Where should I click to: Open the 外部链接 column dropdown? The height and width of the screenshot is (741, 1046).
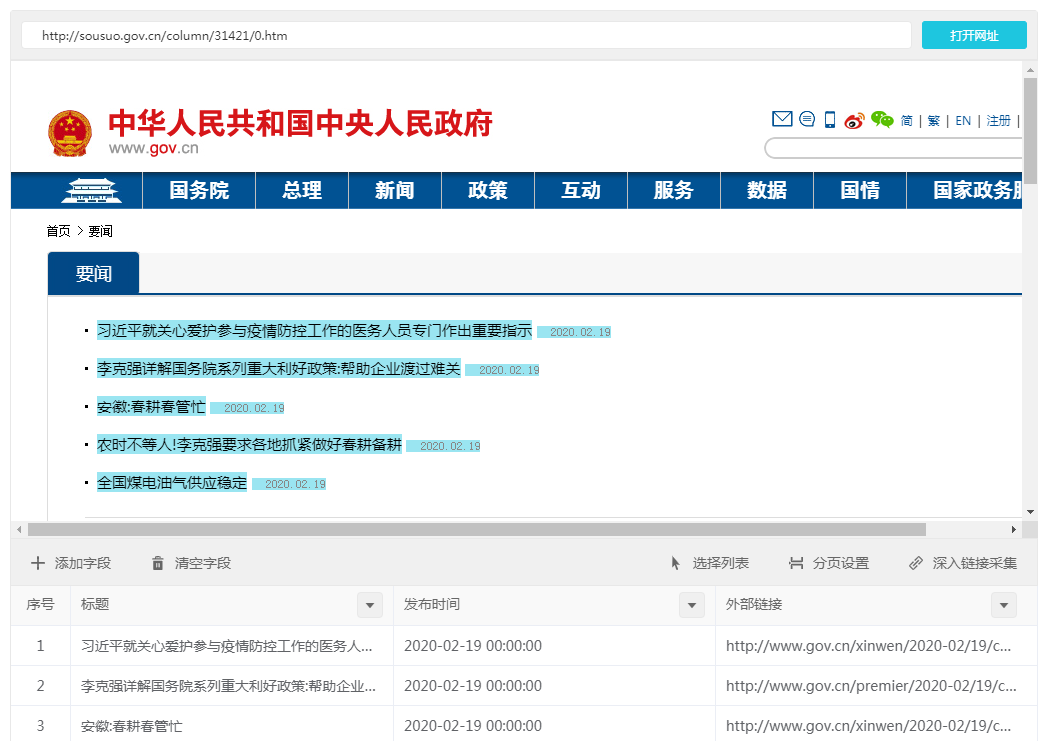[1004, 605]
